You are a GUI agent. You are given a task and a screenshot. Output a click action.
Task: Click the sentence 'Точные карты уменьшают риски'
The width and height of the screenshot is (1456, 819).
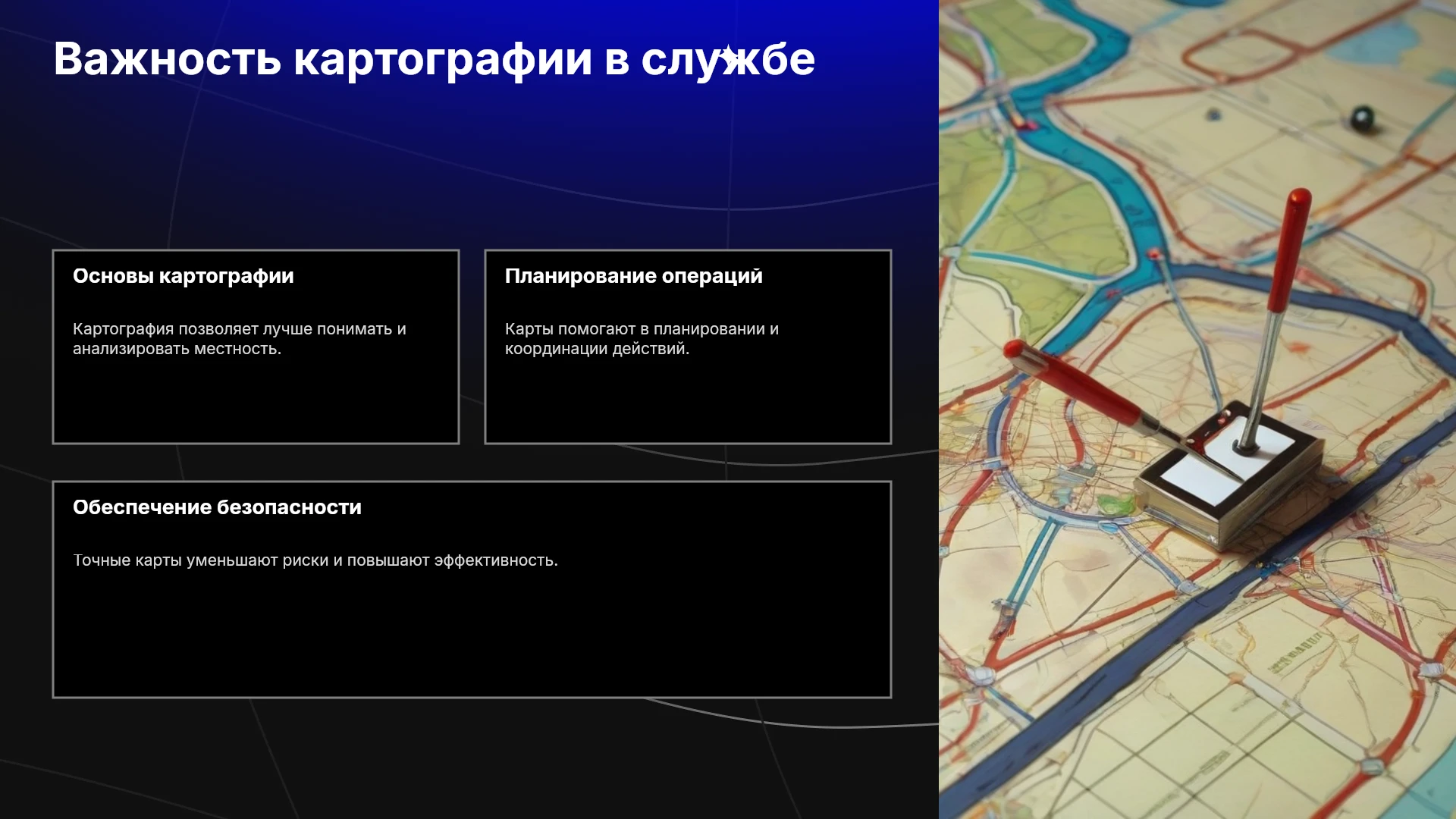[x=315, y=560]
